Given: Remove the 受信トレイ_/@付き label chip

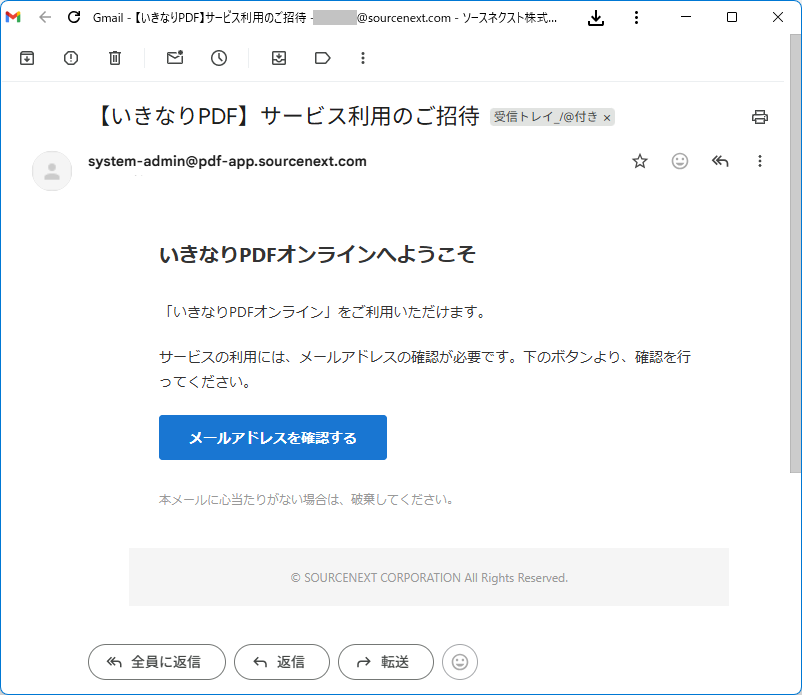Looking at the screenshot, I should [607, 118].
